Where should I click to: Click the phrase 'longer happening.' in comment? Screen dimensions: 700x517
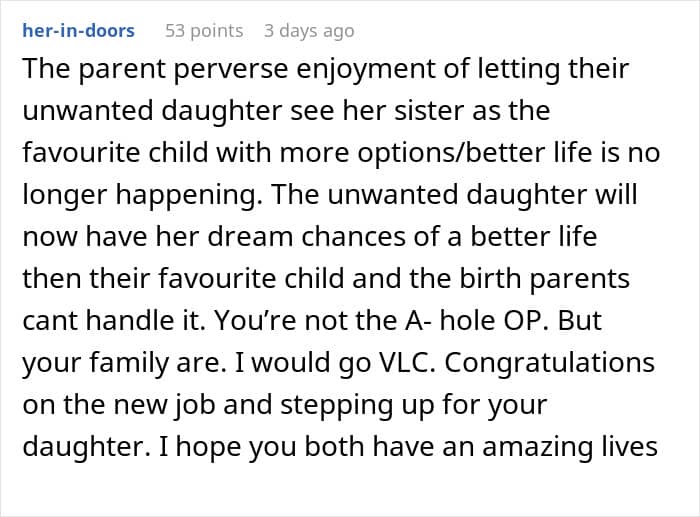point(142,195)
